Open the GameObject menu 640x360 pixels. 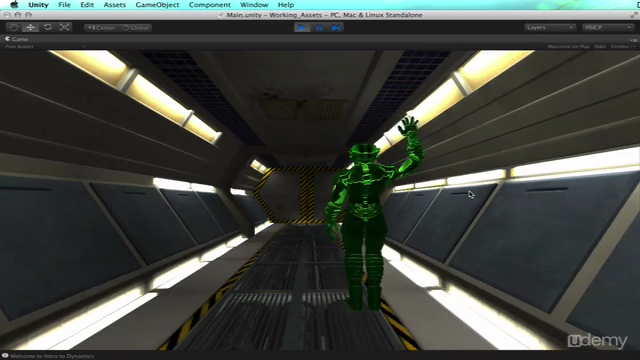coord(157,5)
